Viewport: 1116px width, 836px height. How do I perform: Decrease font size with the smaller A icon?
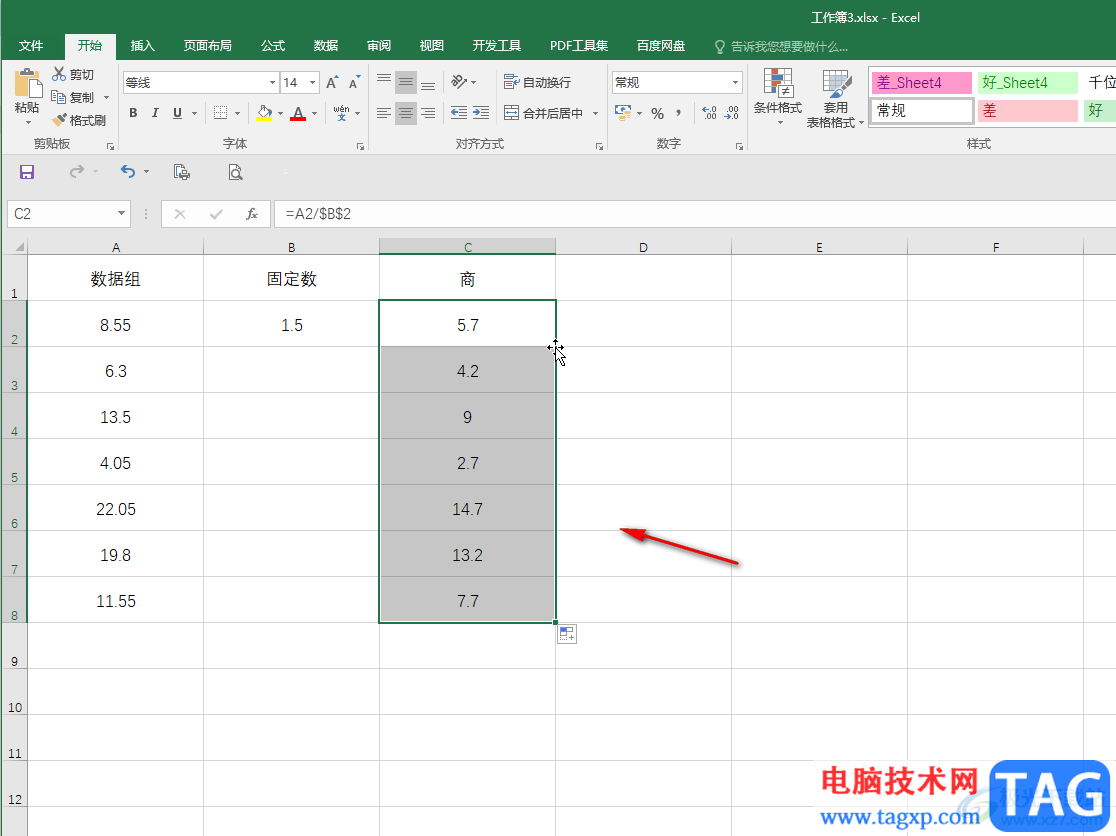(x=354, y=83)
